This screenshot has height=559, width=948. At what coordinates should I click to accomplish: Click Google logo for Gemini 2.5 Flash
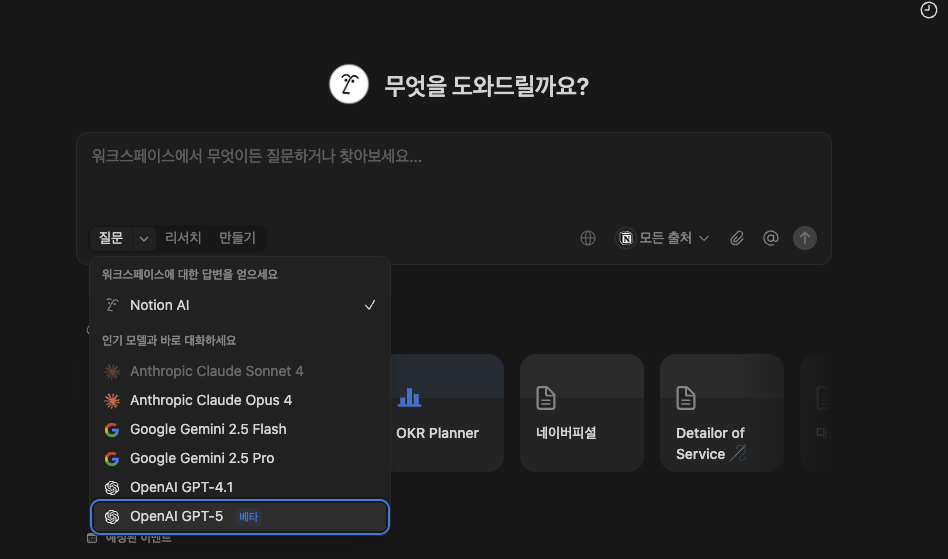(112, 430)
